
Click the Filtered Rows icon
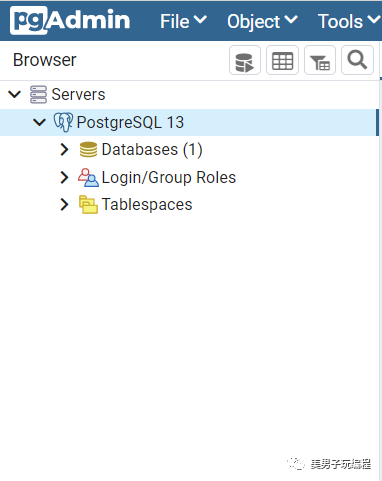pos(320,60)
